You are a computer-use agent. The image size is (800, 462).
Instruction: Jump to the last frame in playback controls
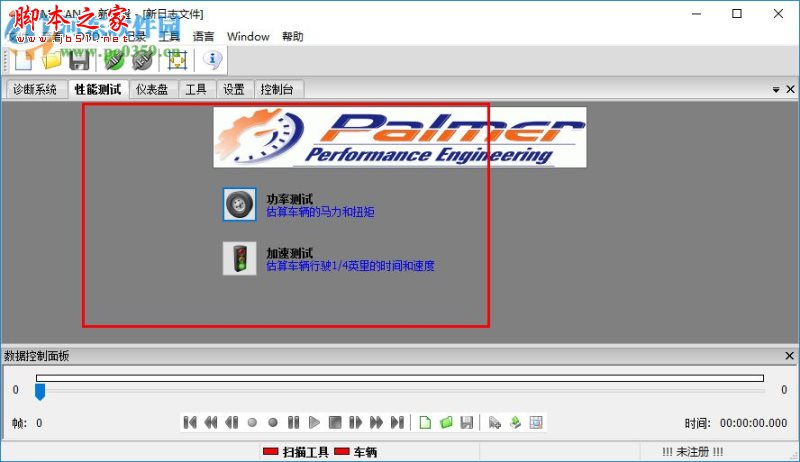tap(397, 422)
